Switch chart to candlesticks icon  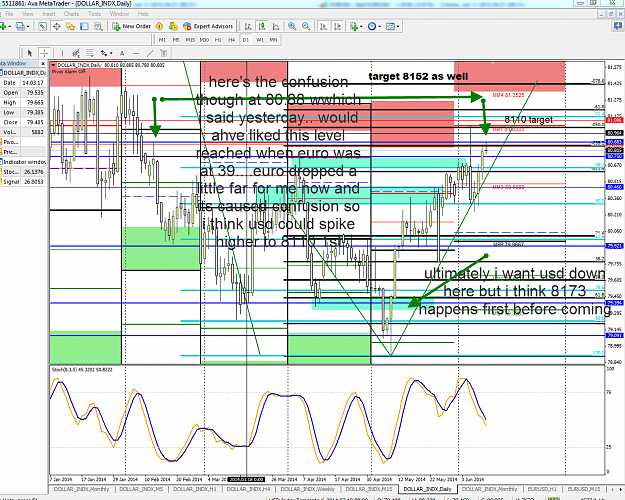pyautogui.click(x=262, y=26)
